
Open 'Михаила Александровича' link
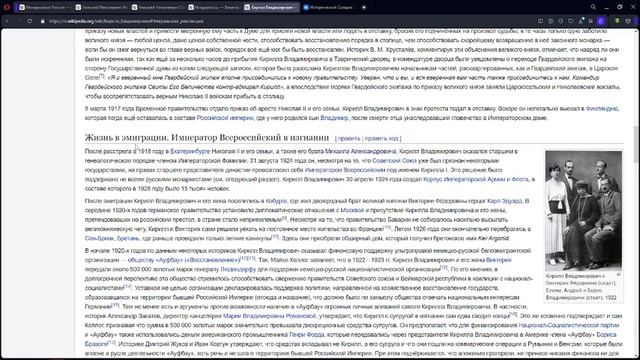pos(360,151)
